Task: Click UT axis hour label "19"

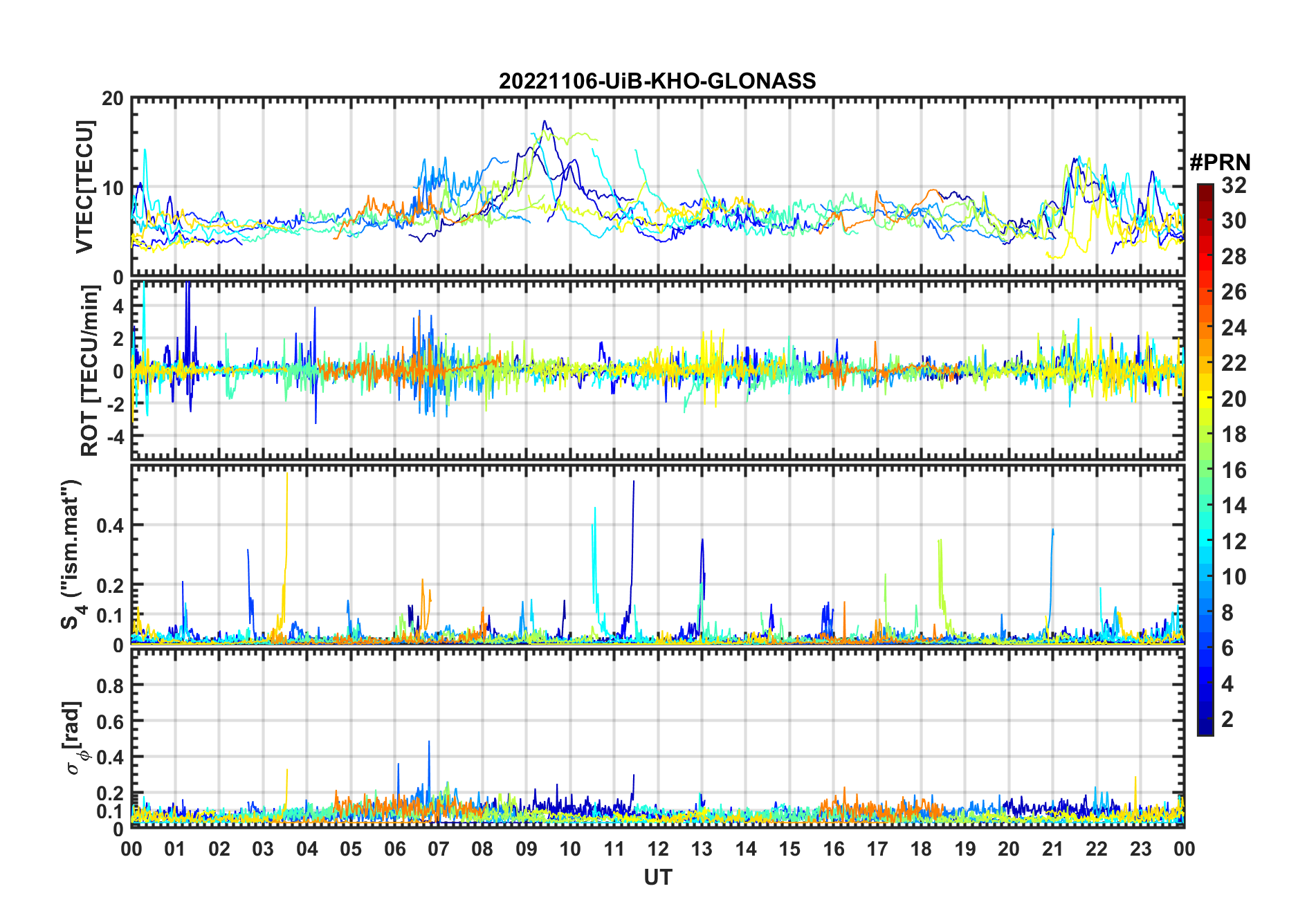Action: [965, 849]
